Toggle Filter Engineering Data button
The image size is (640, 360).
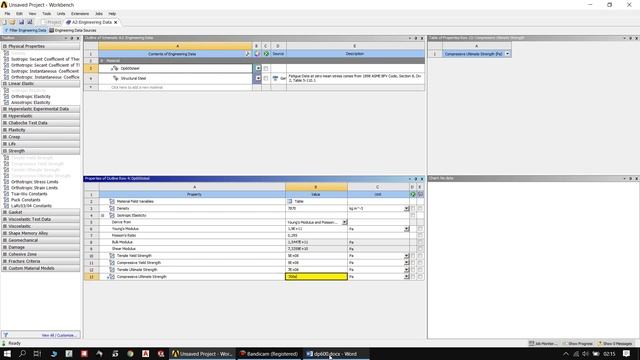pyautogui.click(x=25, y=30)
